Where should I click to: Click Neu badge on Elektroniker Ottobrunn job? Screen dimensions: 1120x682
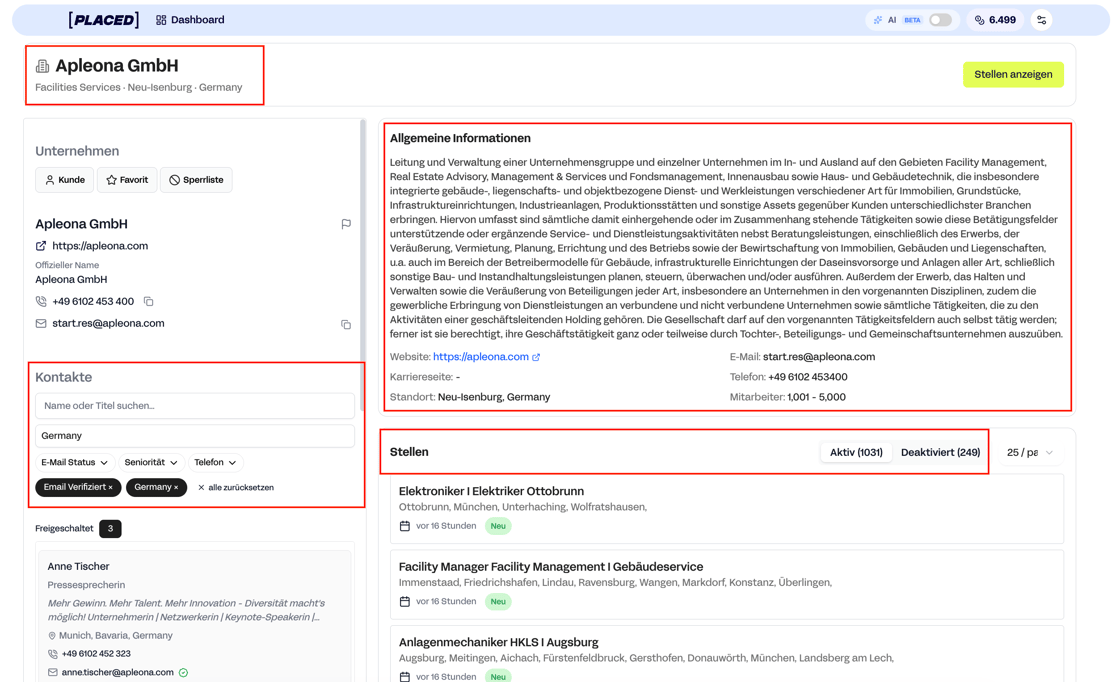pyautogui.click(x=498, y=526)
